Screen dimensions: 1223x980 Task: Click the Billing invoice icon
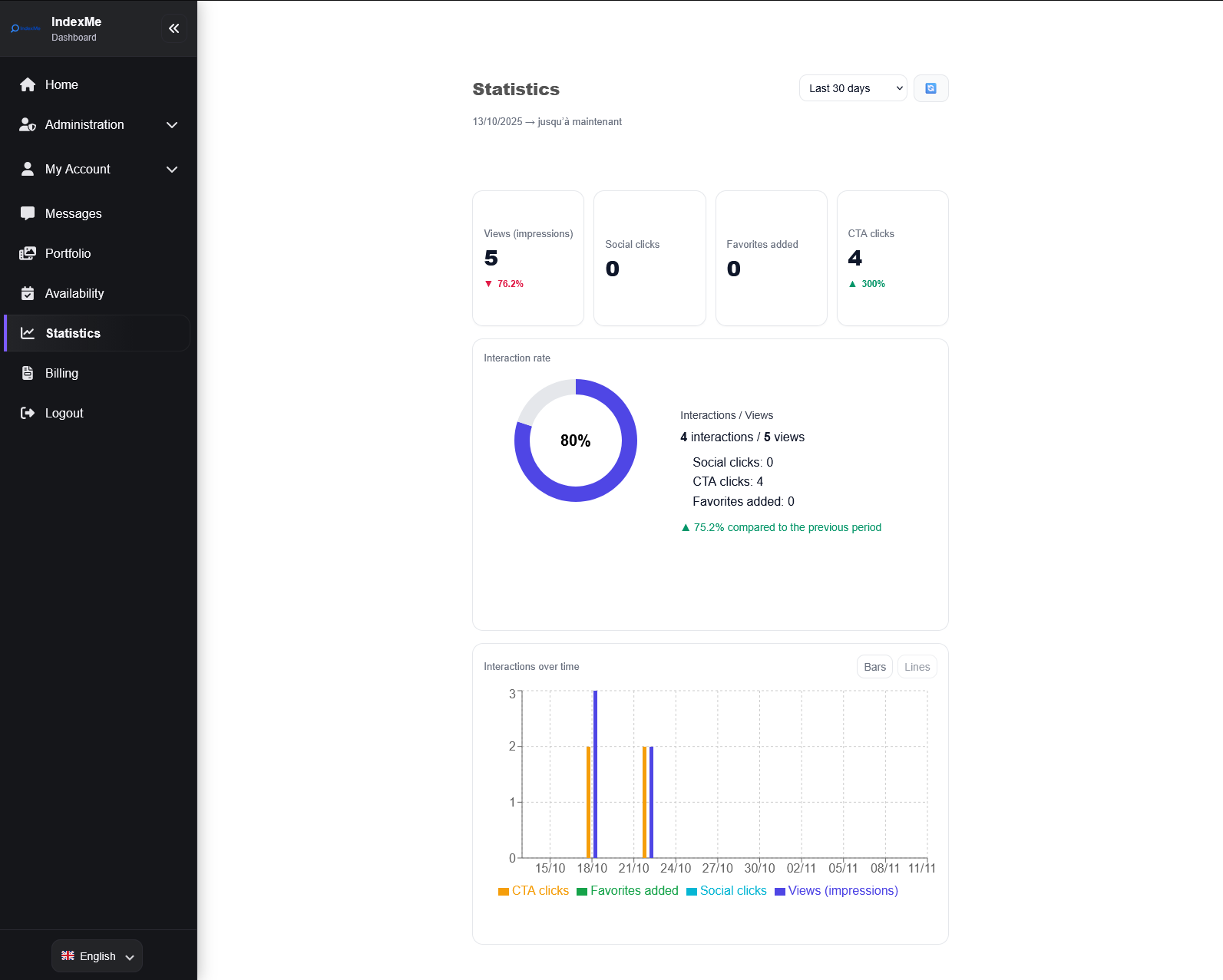(x=28, y=373)
